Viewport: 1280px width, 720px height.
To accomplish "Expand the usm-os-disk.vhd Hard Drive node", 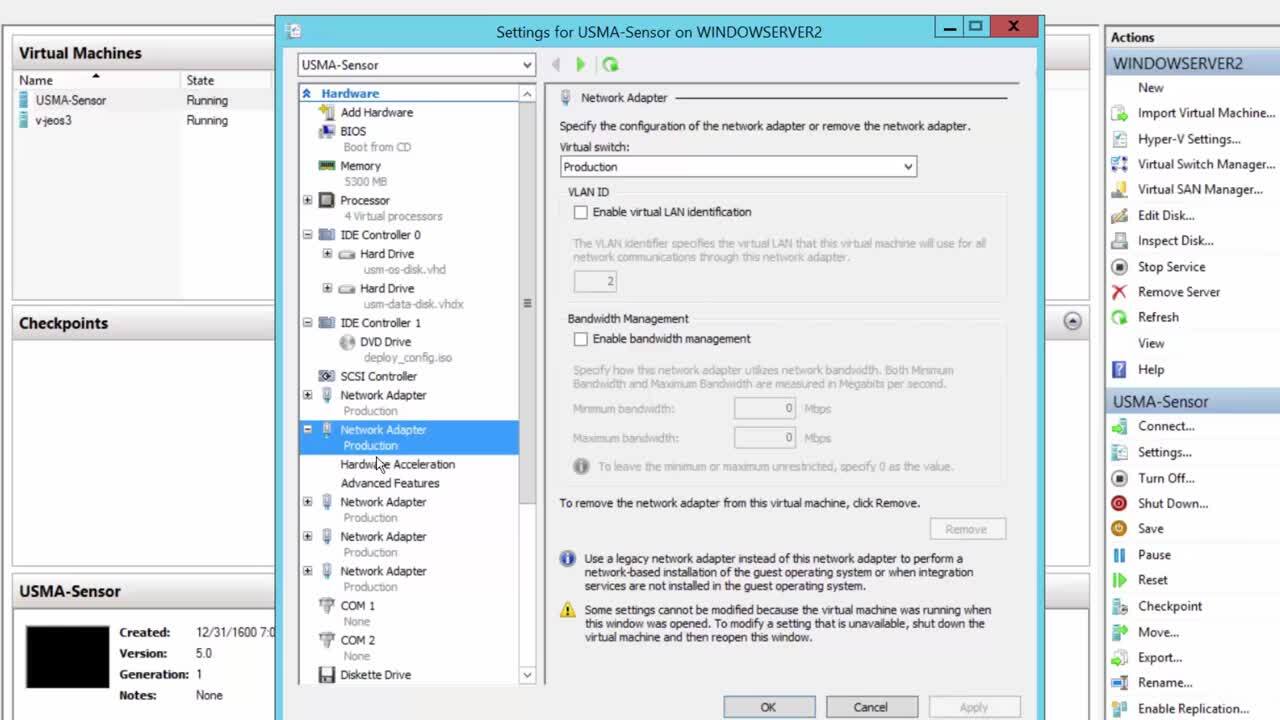I will pos(327,254).
